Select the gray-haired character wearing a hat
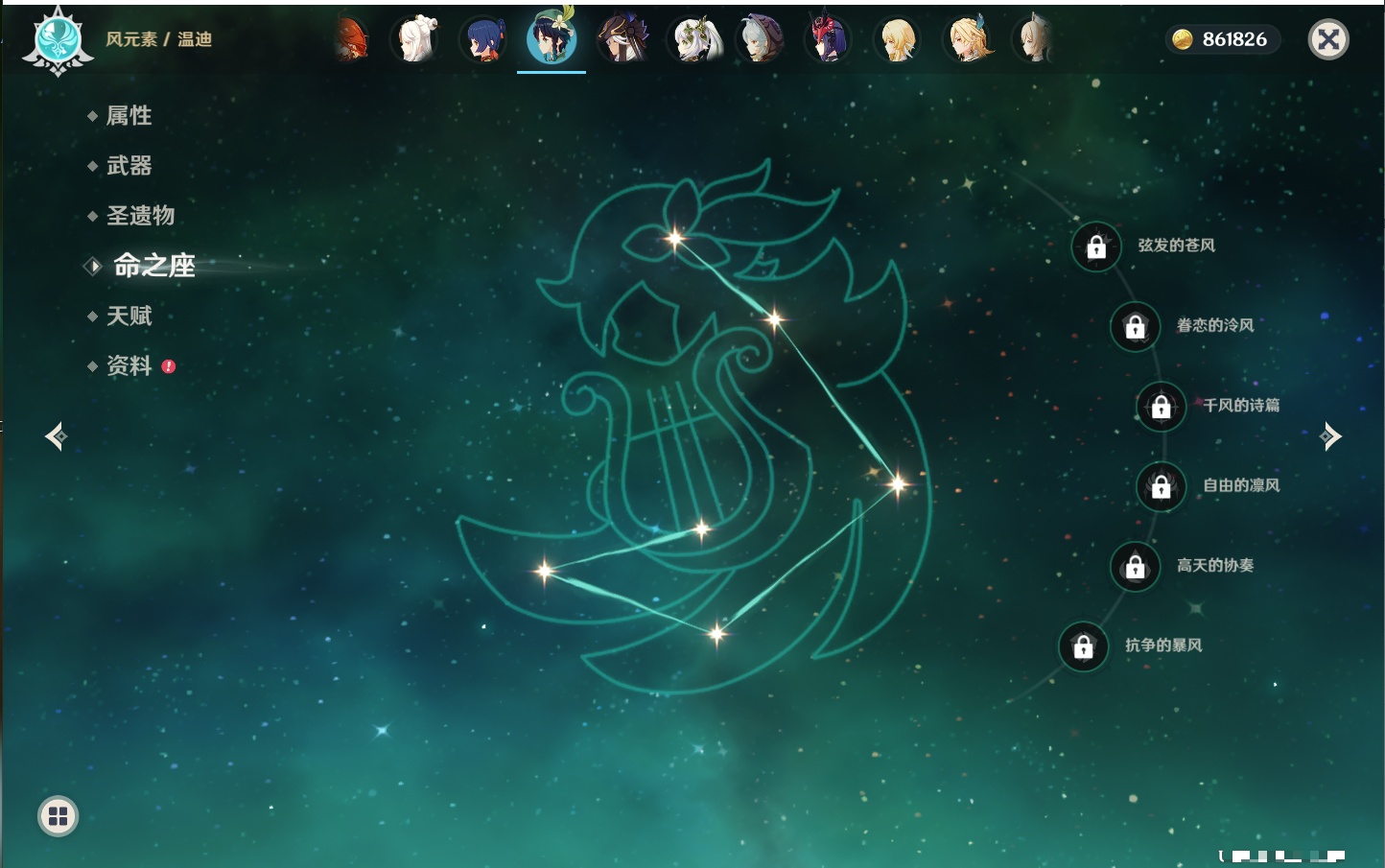 tap(761, 39)
